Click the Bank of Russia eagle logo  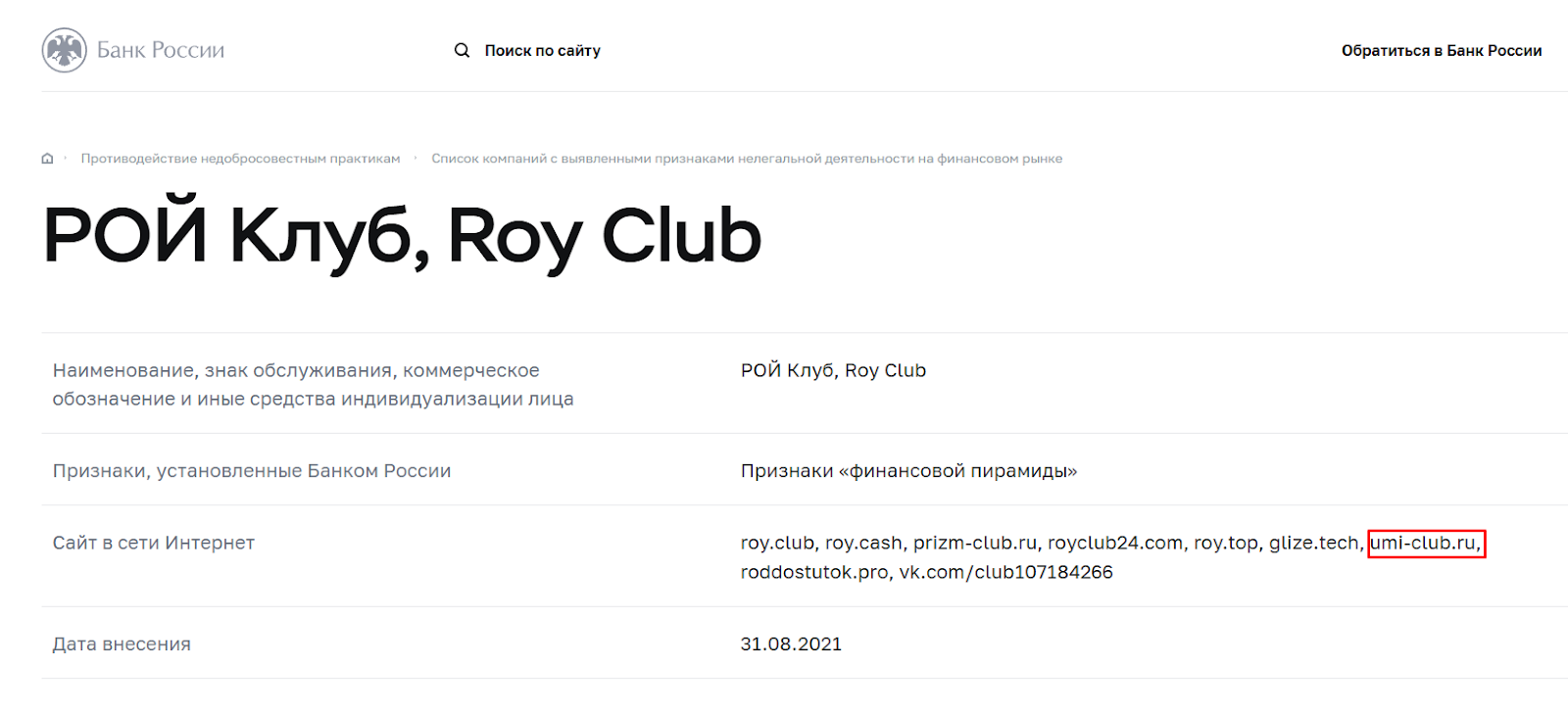(x=65, y=50)
